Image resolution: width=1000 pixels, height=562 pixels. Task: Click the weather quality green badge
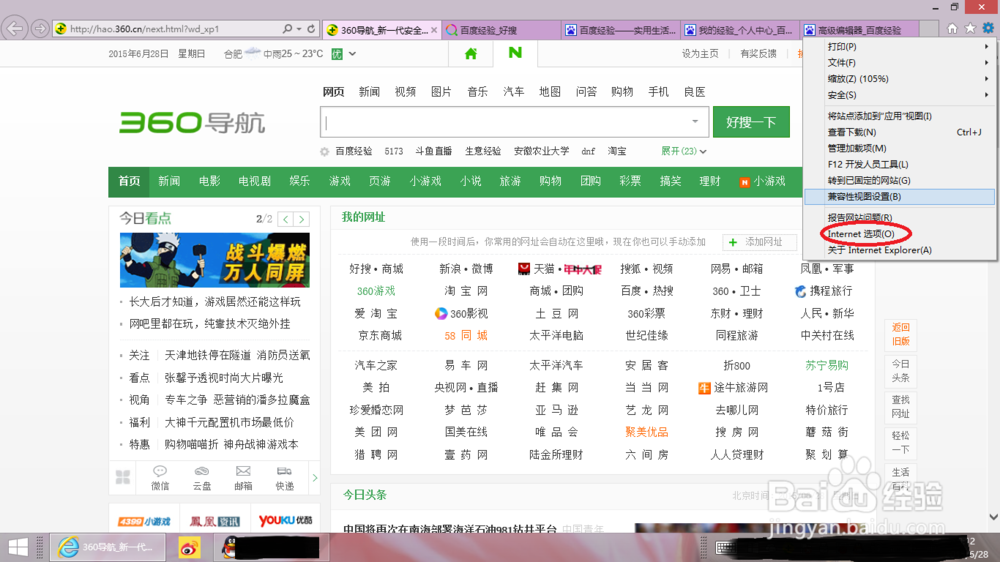337,54
